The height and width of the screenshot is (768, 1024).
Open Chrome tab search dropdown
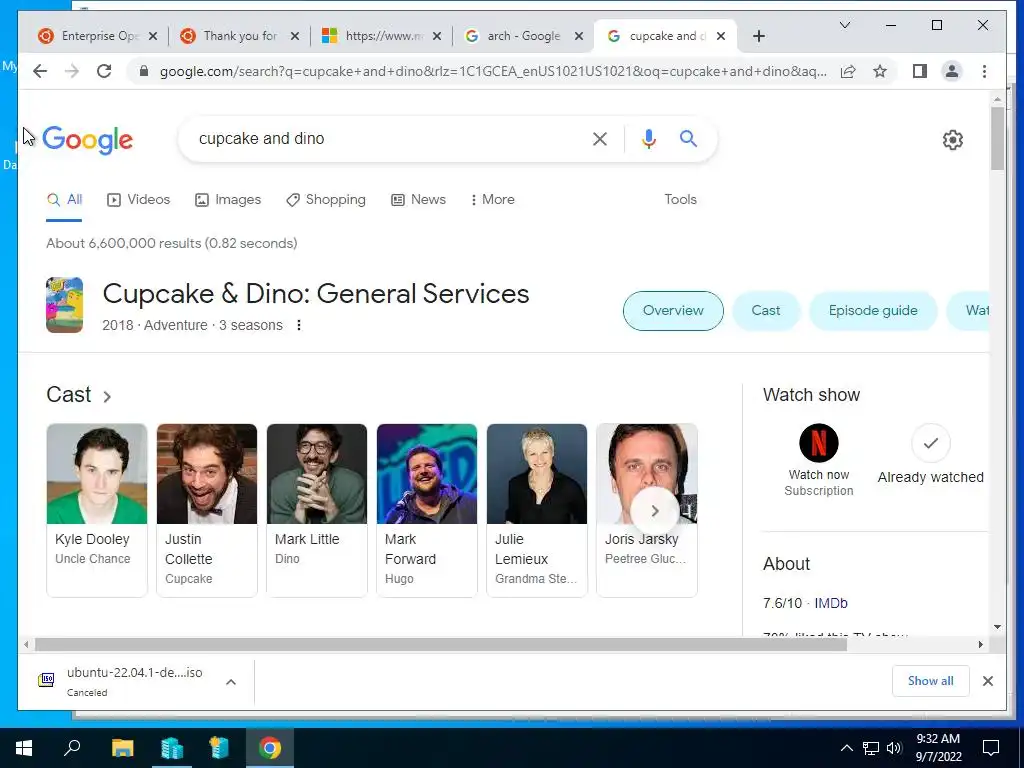pyautogui.click(x=844, y=25)
